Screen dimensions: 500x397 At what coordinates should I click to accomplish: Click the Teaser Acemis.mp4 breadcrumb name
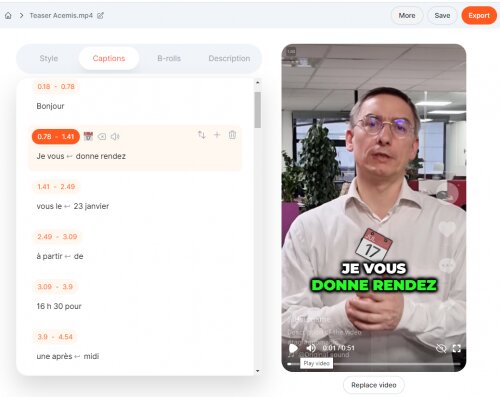61,15
